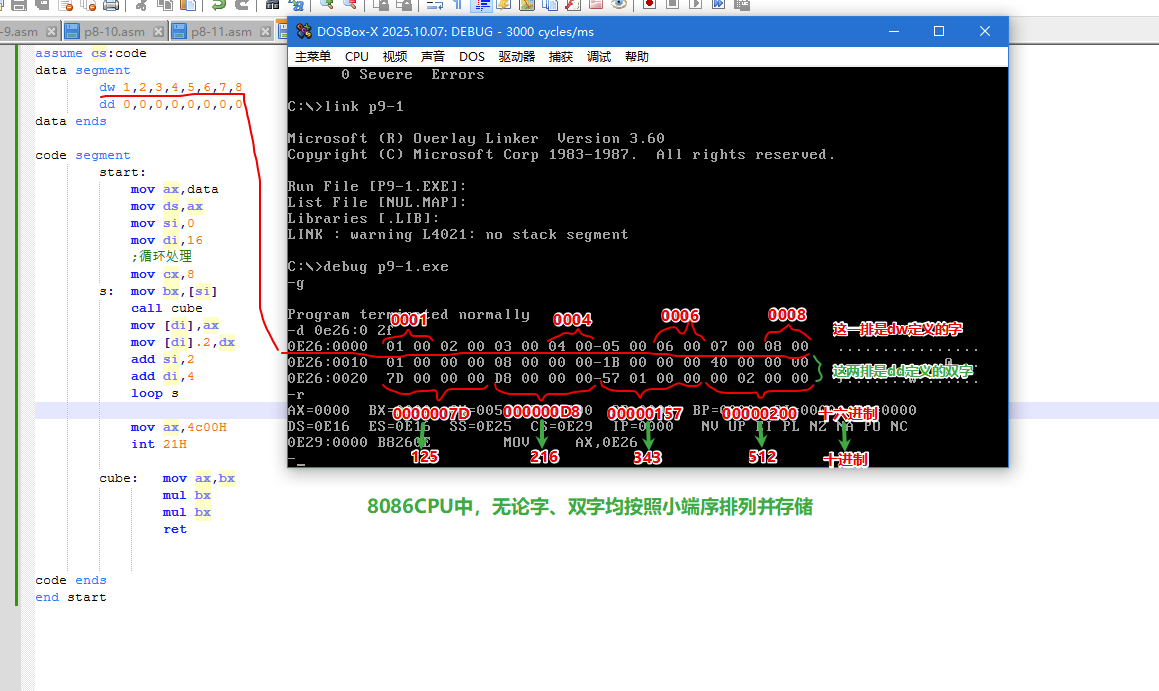
Task: Close the p8-11.asm tab
Action: click(265, 32)
